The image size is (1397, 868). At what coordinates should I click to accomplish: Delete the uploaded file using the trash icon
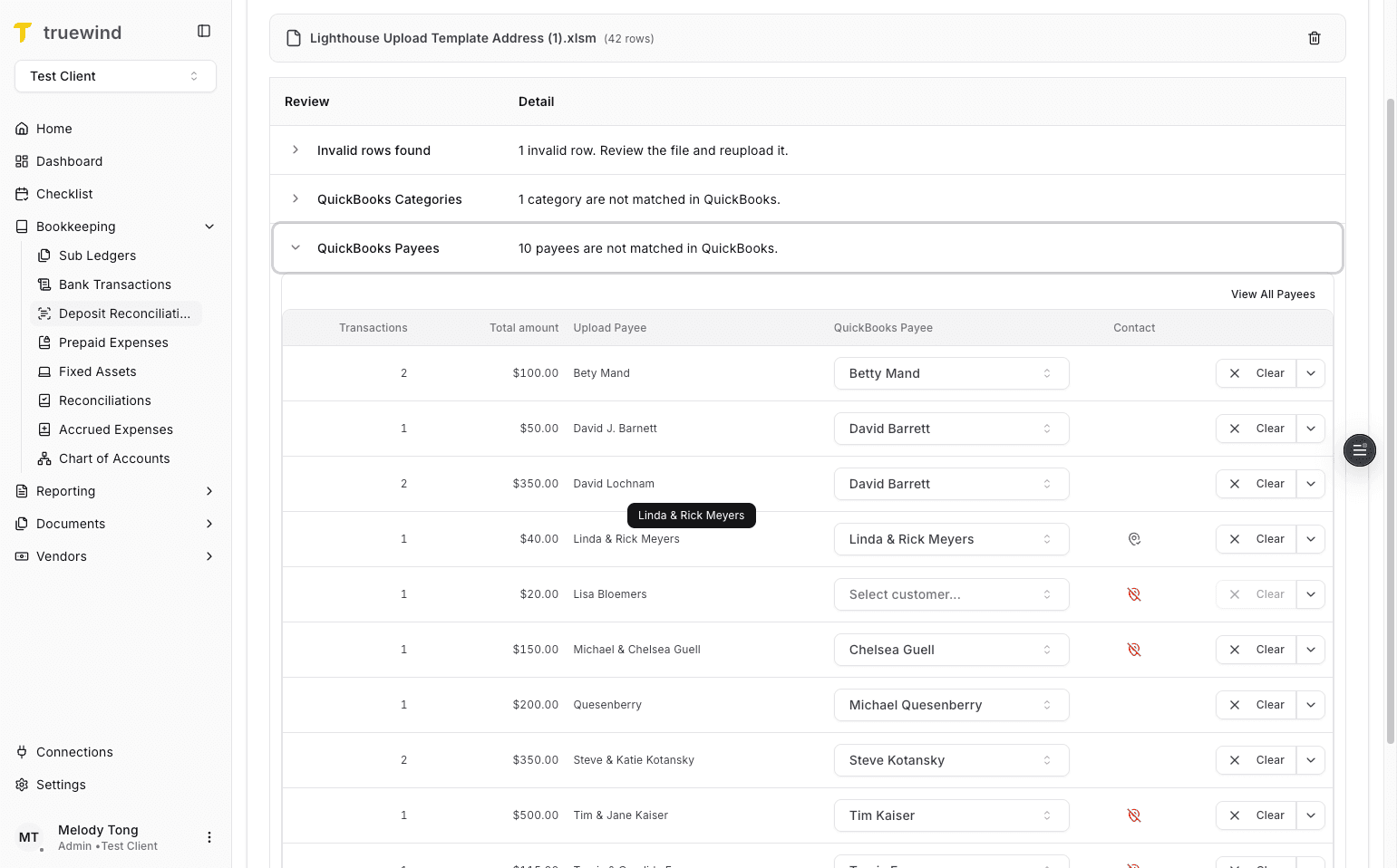tap(1315, 38)
